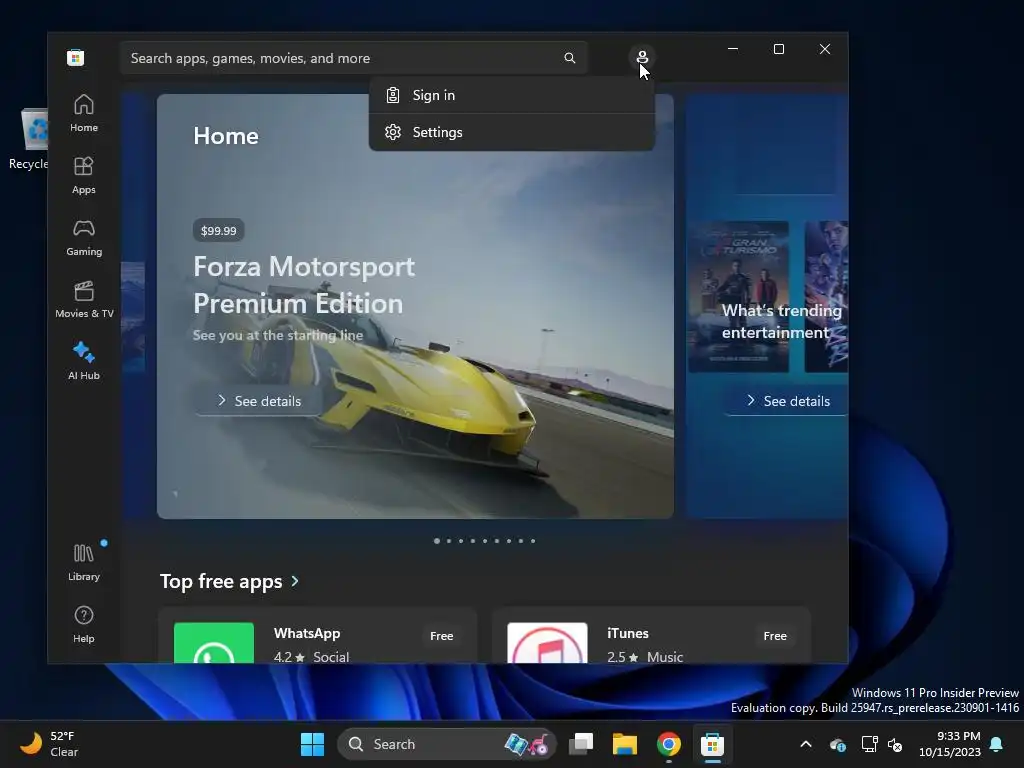1024x768 pixels.
Task: Click the search magnifier icon in Store
Action: [x=569, y=58]
